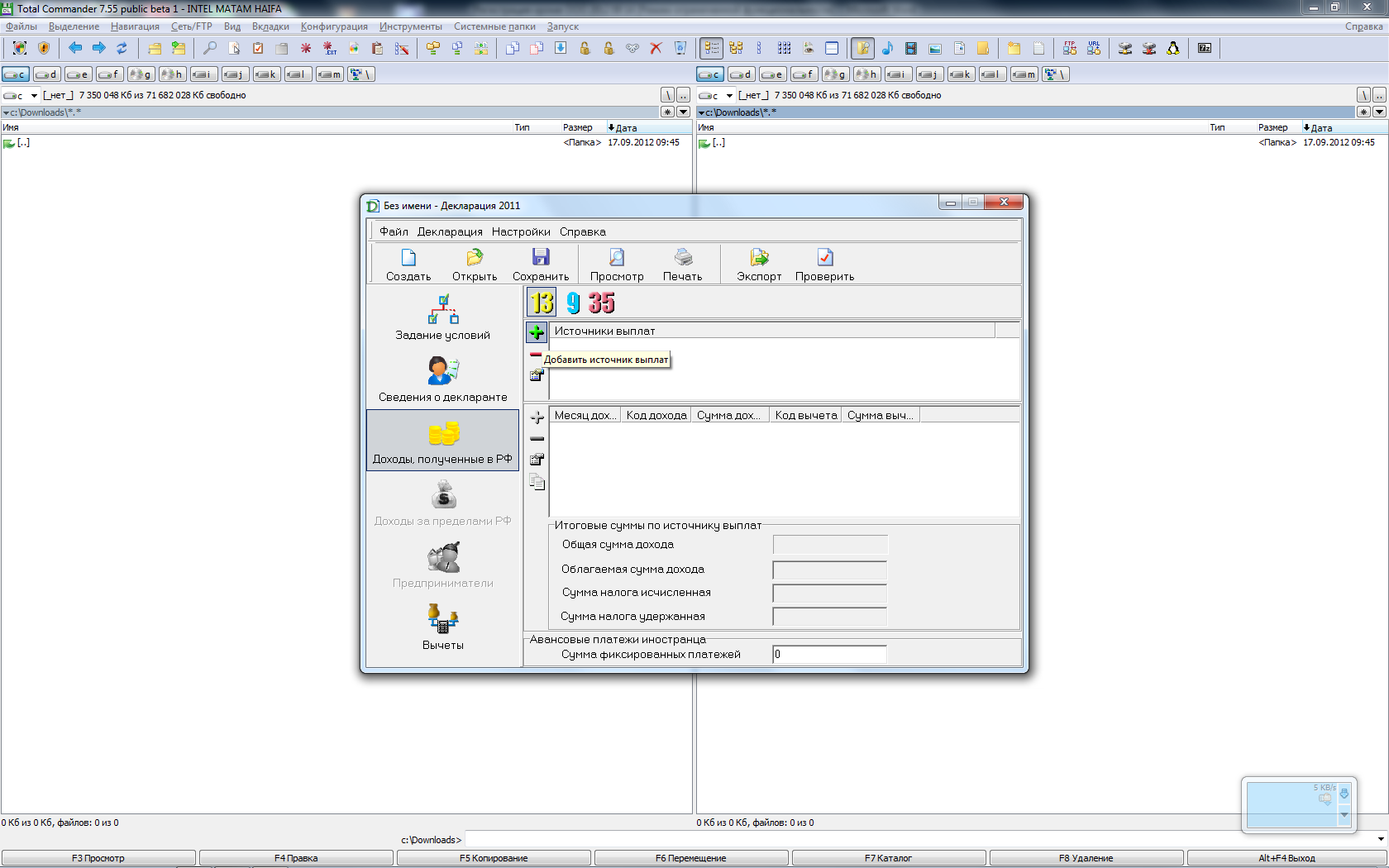Edit the selected income row
This screenshot has width=1389, height=868.
click(x=537, y=460)
